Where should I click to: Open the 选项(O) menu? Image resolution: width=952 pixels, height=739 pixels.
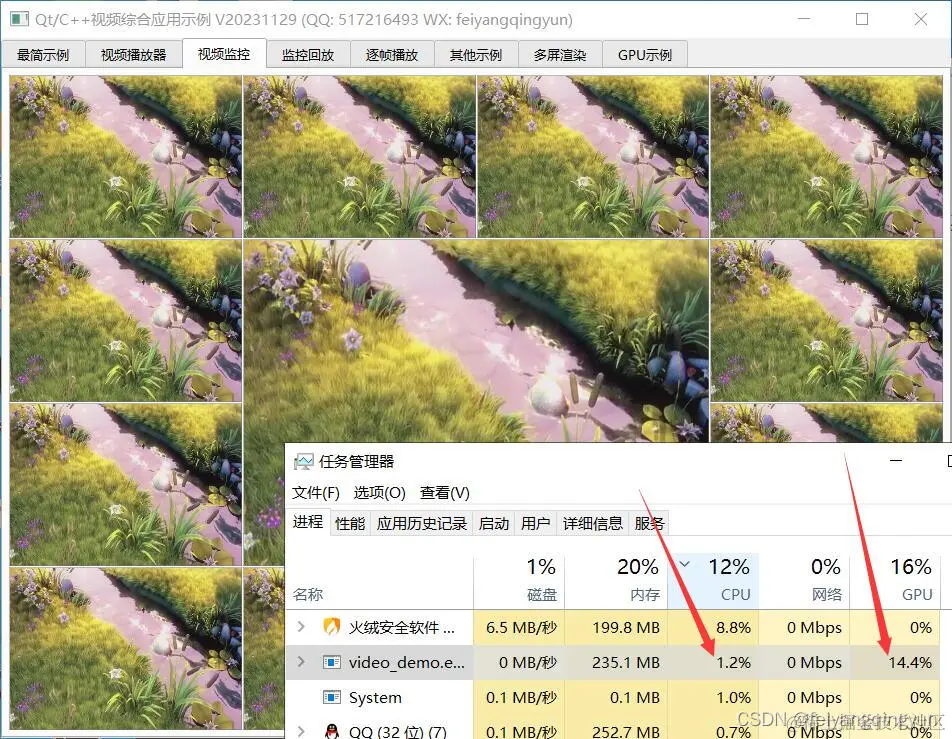pyautogui.click(x=381, y=492)
